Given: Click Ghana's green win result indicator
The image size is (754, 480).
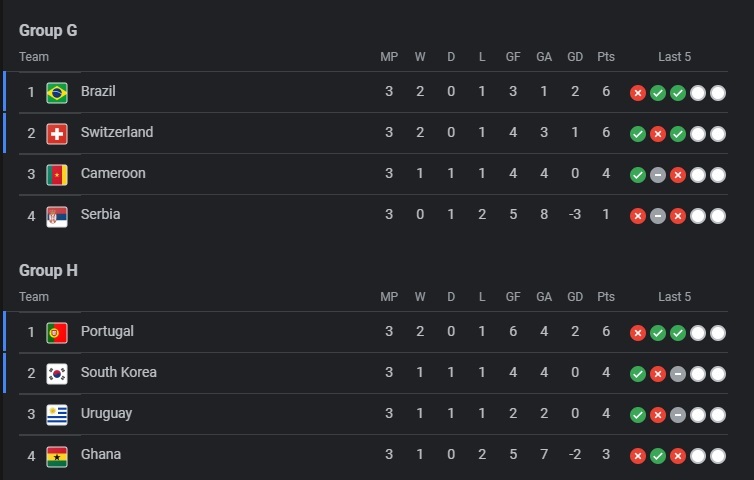Looking at the screenshot, I should pyautogui.click(x=658, y=456).
